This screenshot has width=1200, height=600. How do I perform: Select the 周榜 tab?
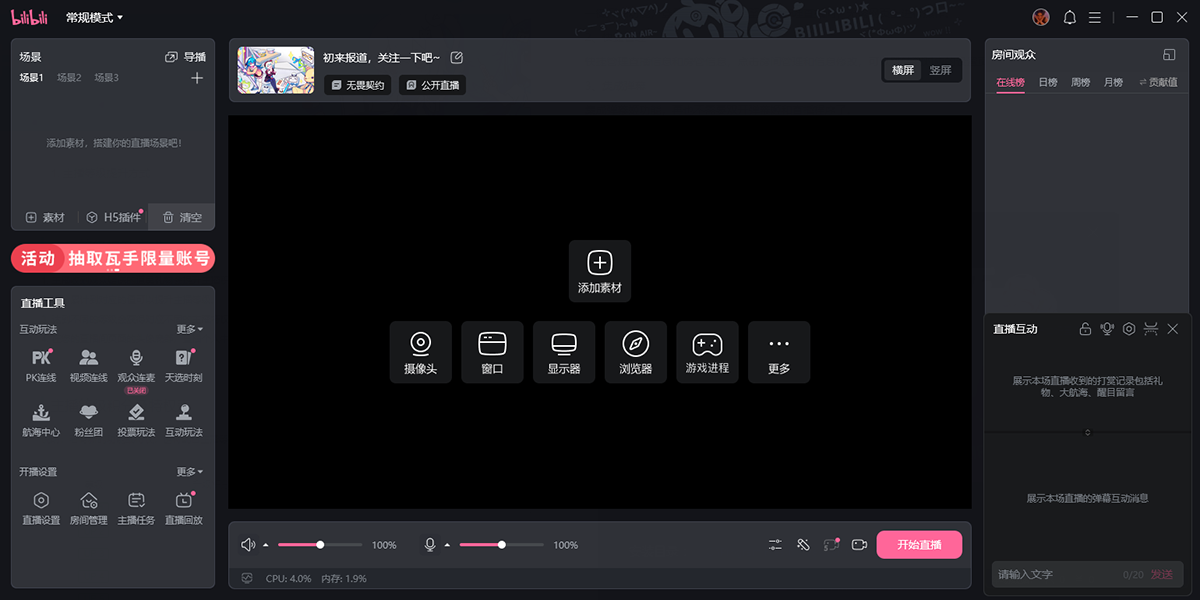coord(1080,82)
